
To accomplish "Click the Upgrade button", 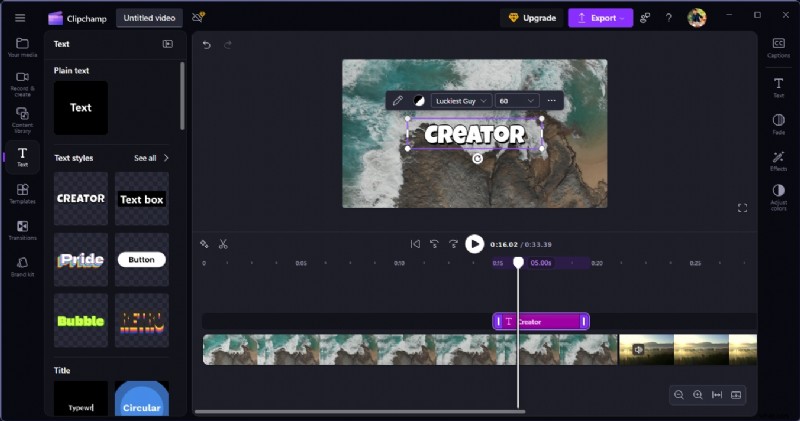I will [x=531, y=18].
